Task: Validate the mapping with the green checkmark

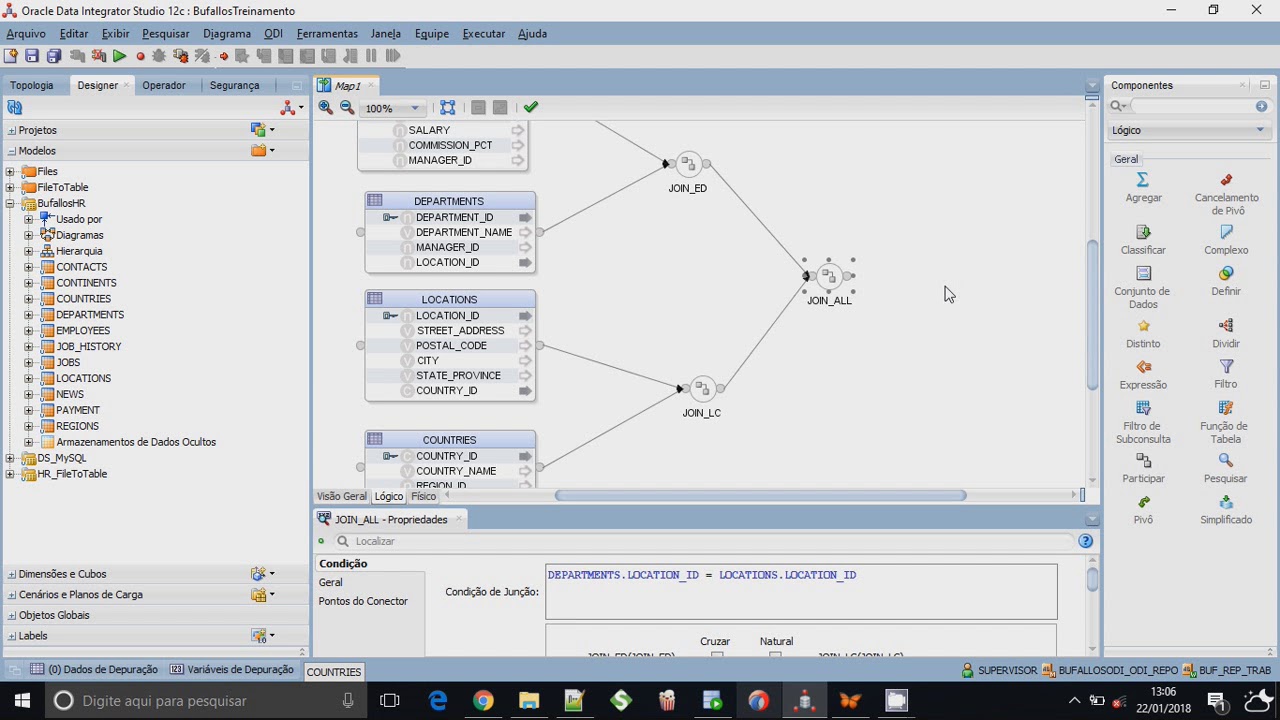Action: pyautogui.click(x=531, y=107)
